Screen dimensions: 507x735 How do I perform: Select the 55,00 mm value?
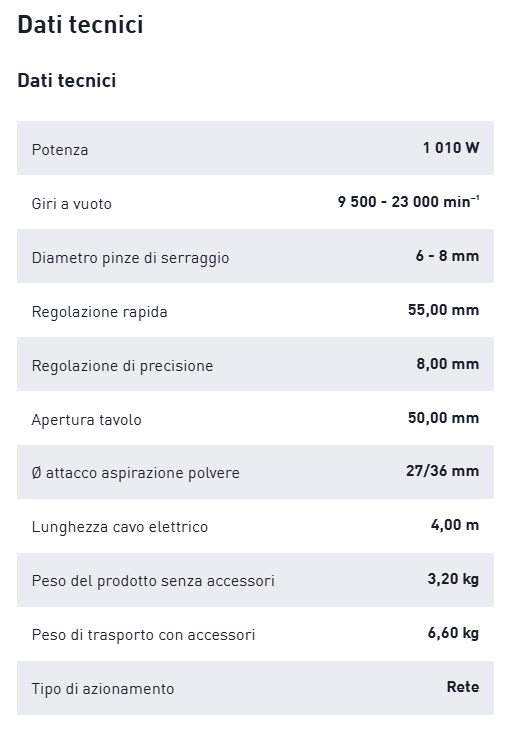(x=443, y=310)
